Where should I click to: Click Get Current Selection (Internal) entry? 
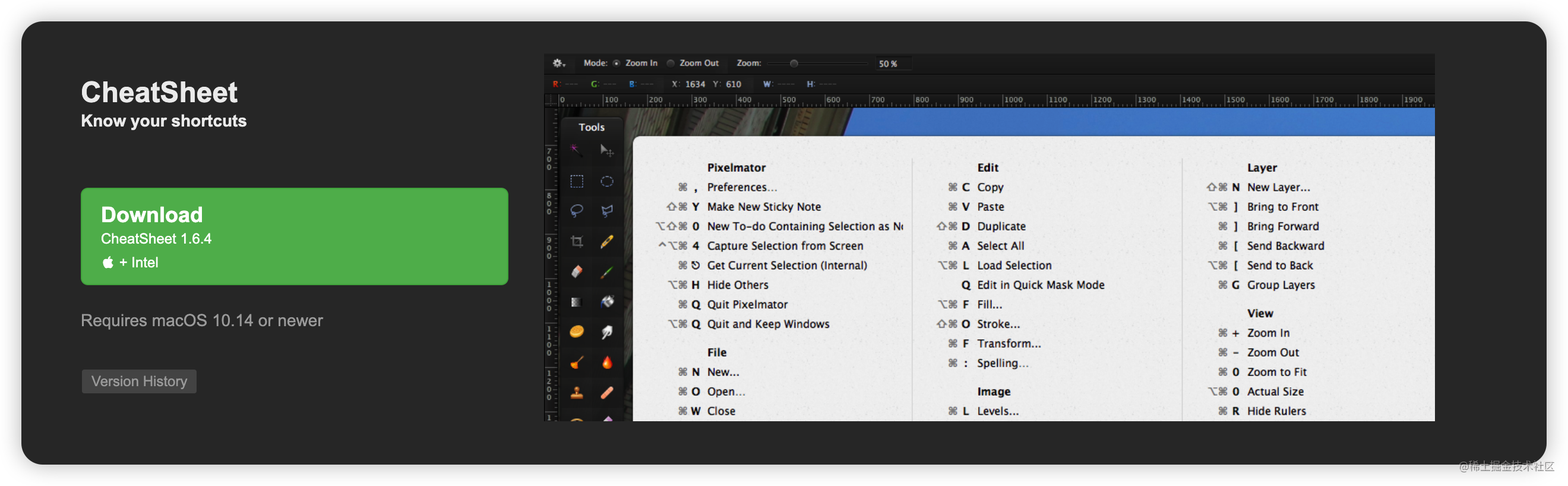(786, 265)
